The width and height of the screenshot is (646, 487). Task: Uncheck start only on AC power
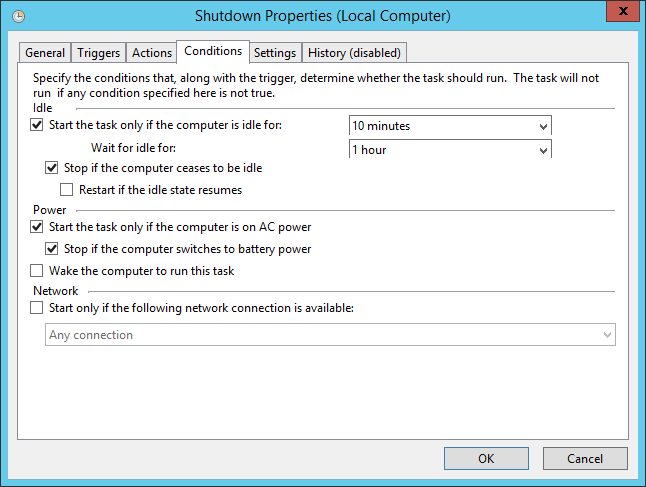click(38, 228)
